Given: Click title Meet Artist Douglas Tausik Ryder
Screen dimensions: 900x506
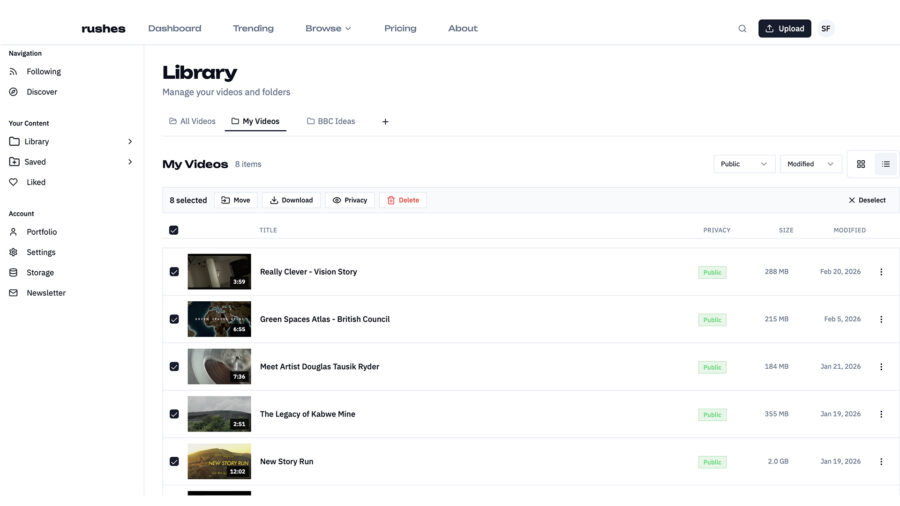Looking at the screenshot, I should (319, 367).
